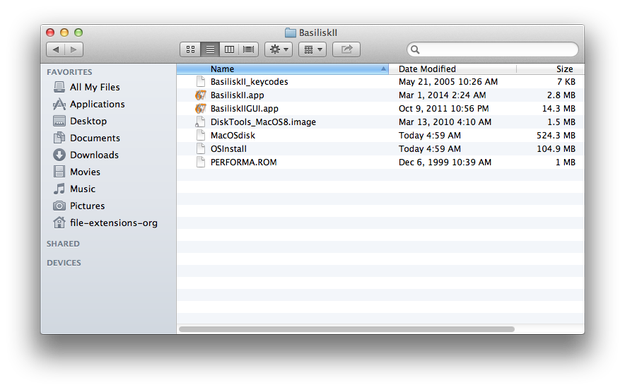Click the FAVORITES section heading
The image size is (625, 390).
tap(69, 72)
